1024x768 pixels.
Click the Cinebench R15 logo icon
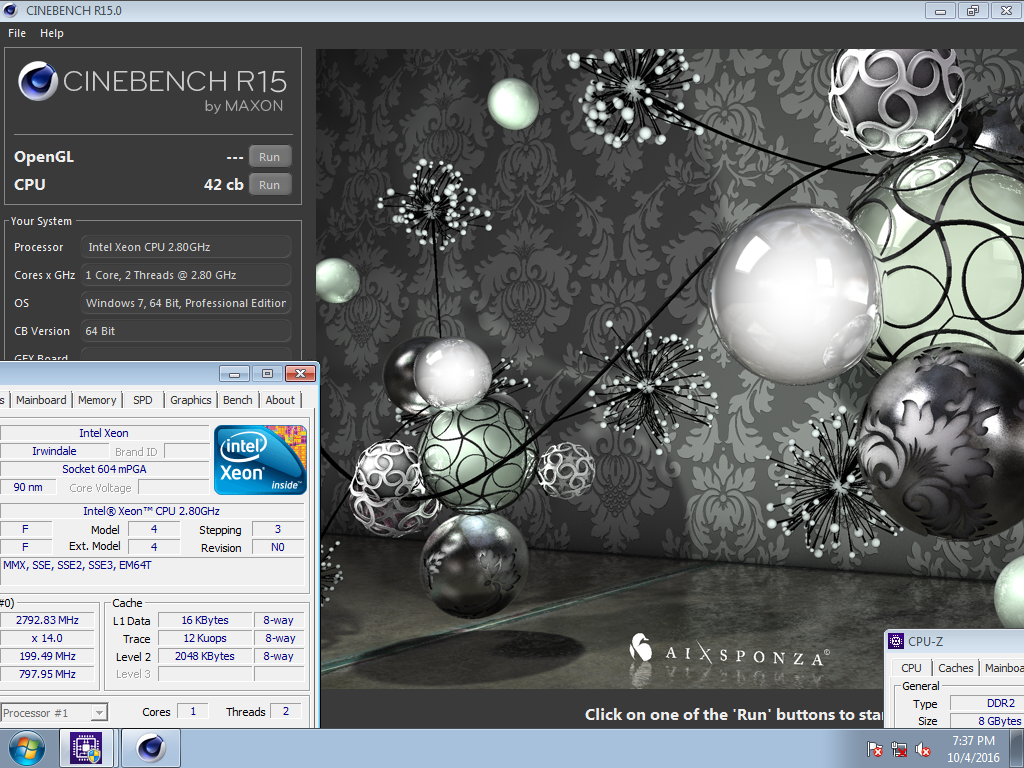pos(38,82)
